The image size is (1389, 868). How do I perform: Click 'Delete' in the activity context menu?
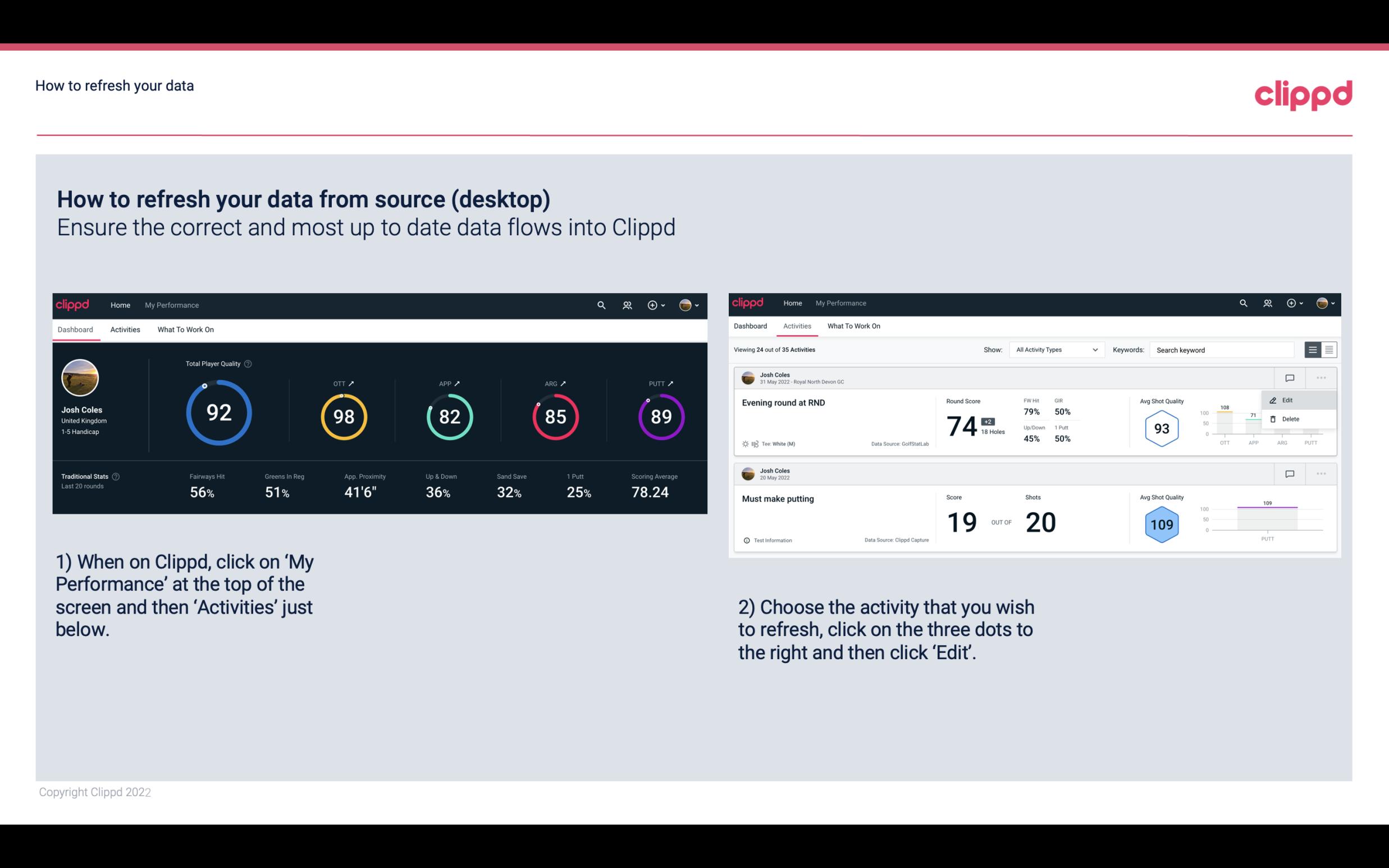[x=1291, y=419]
